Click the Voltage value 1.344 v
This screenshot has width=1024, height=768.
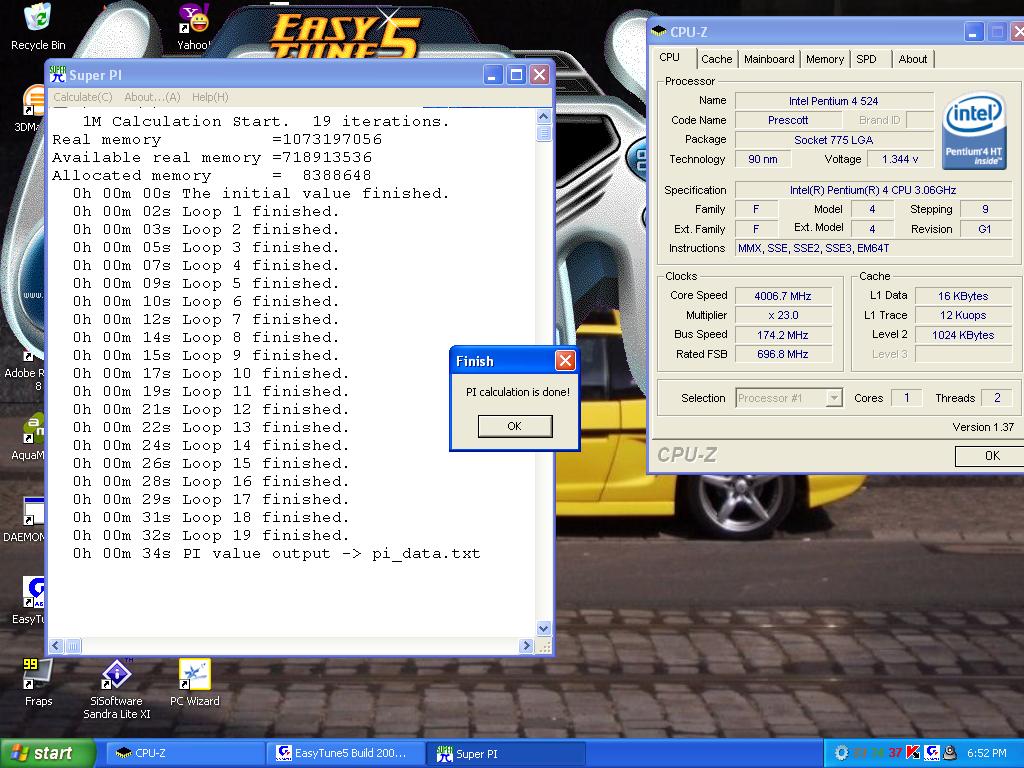[900, 159]
